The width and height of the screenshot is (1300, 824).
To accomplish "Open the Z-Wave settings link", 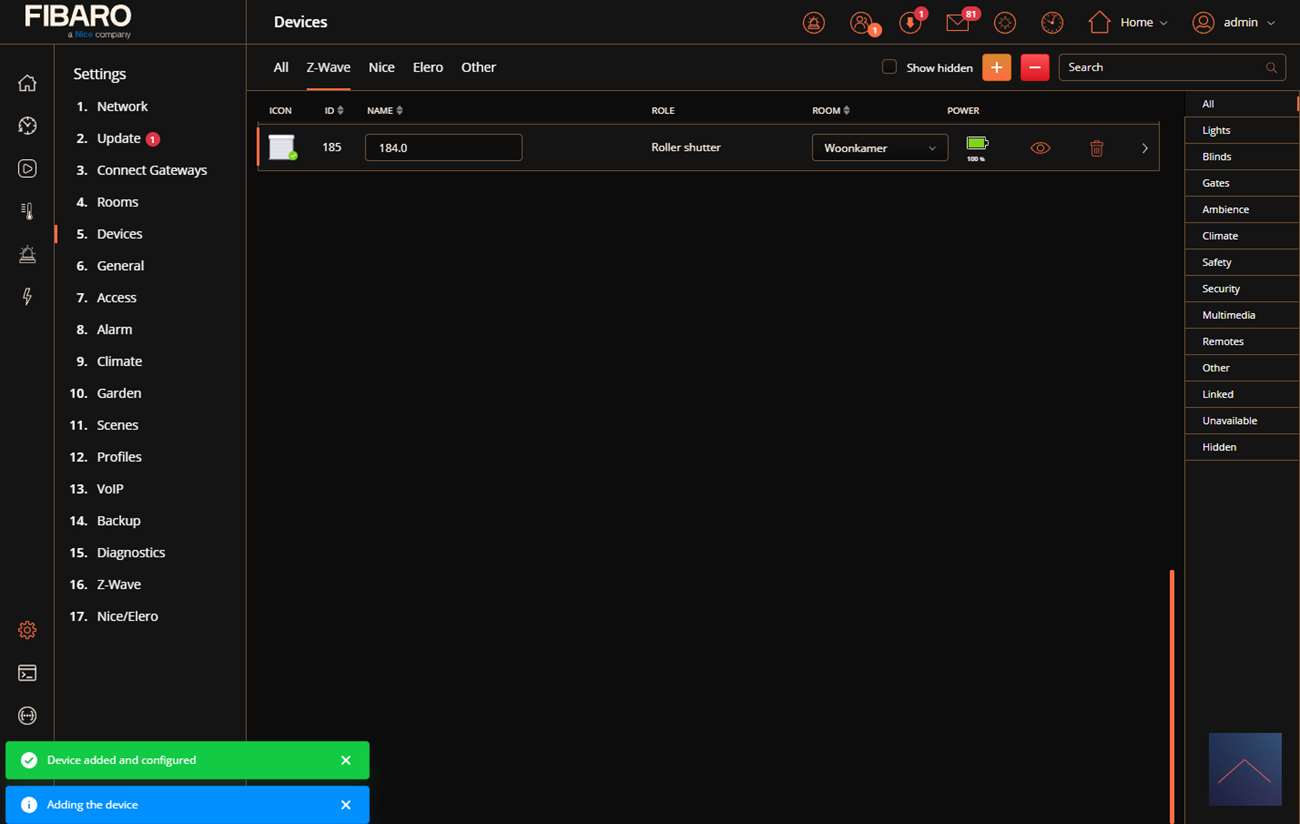I will [x=118, y=584].
